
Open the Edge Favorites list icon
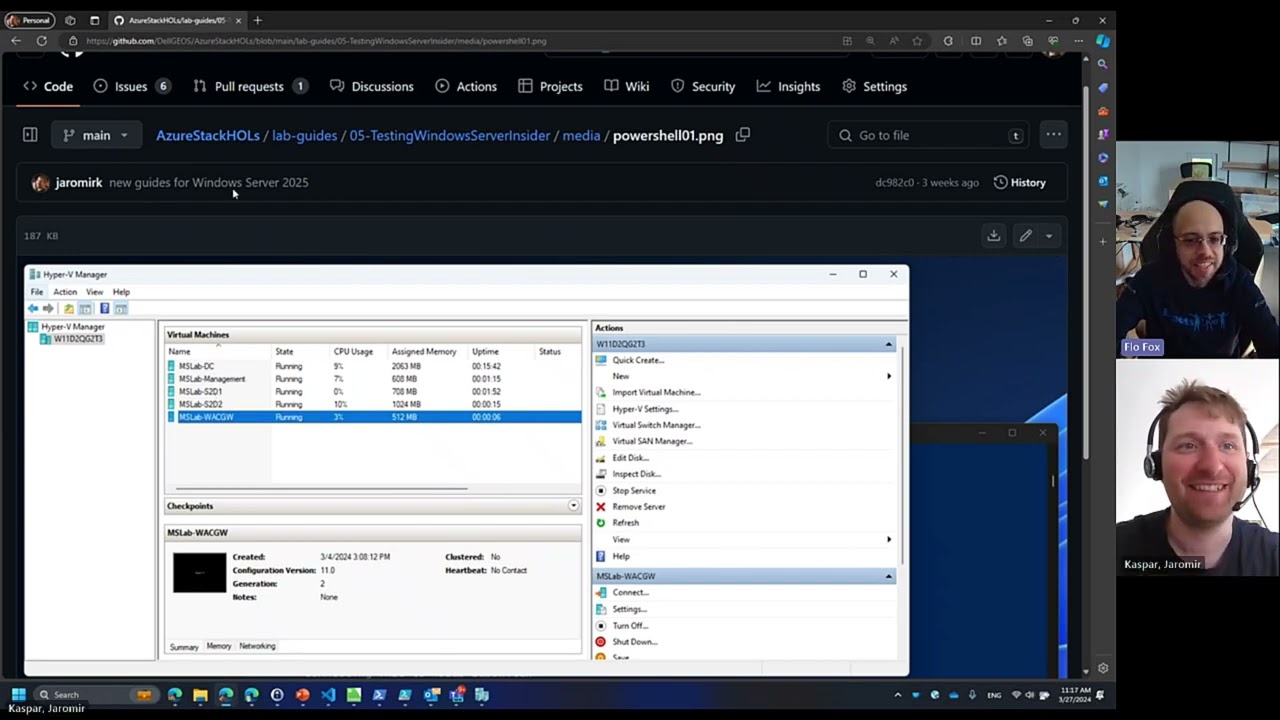pyautogui.click(x=1002, y=41)
